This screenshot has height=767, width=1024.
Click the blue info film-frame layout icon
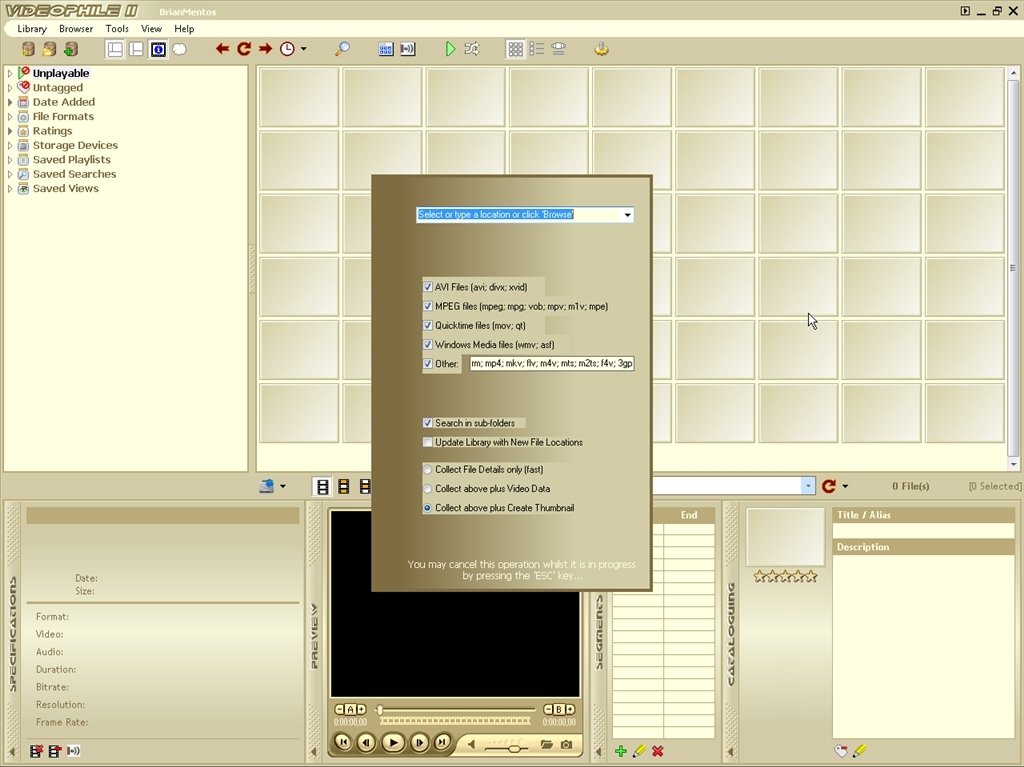coord(158,49)
